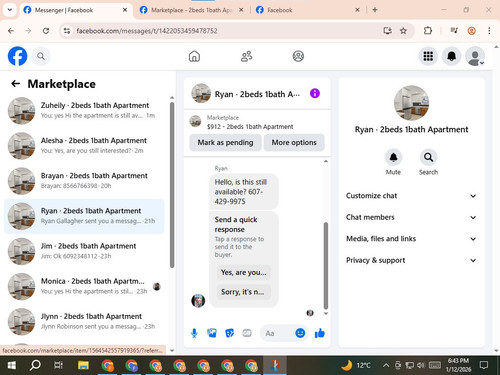Send quick reply 'Yes, are you...'
This screenshot has width=500, height=375.
pyautogui.click(x=243, y=272)
